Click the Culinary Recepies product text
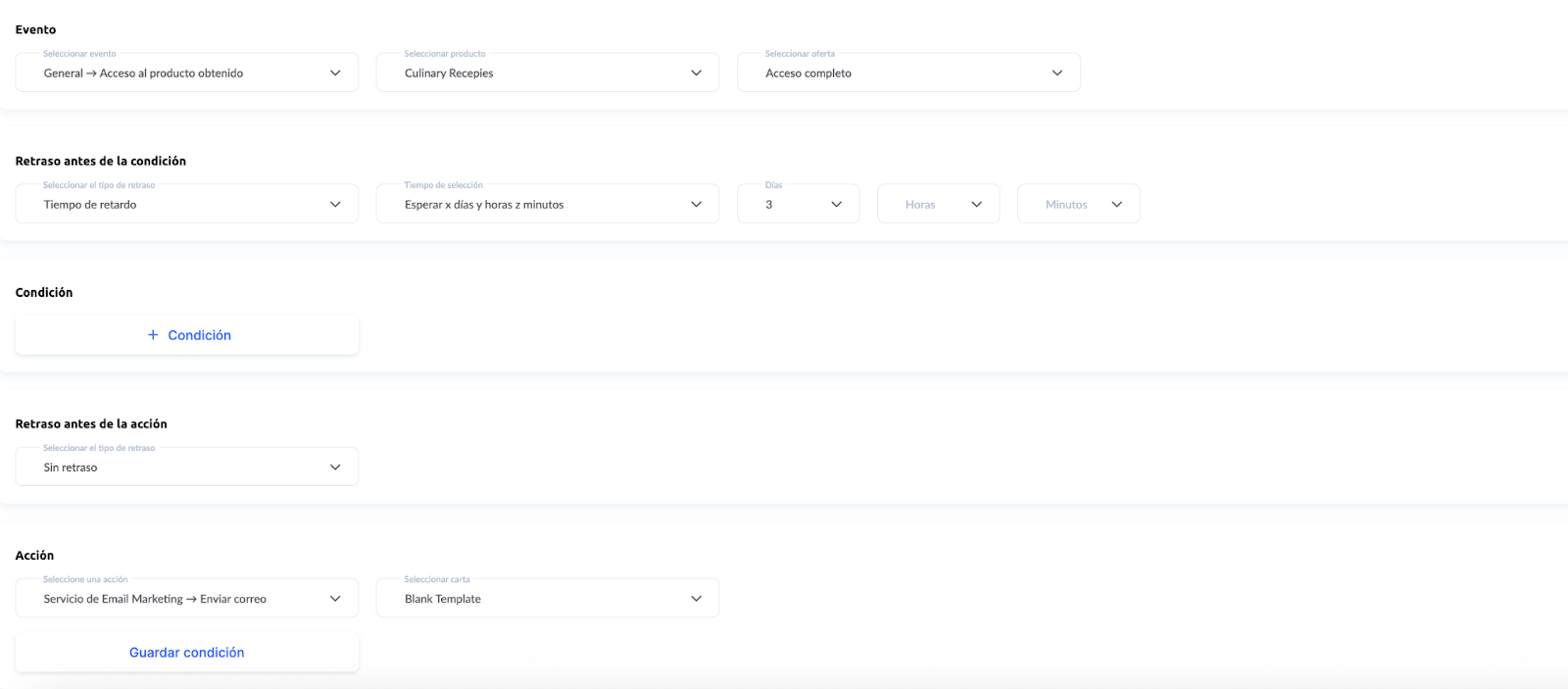The width and height of the screenshot is (1568, 689). coord(449,74)
